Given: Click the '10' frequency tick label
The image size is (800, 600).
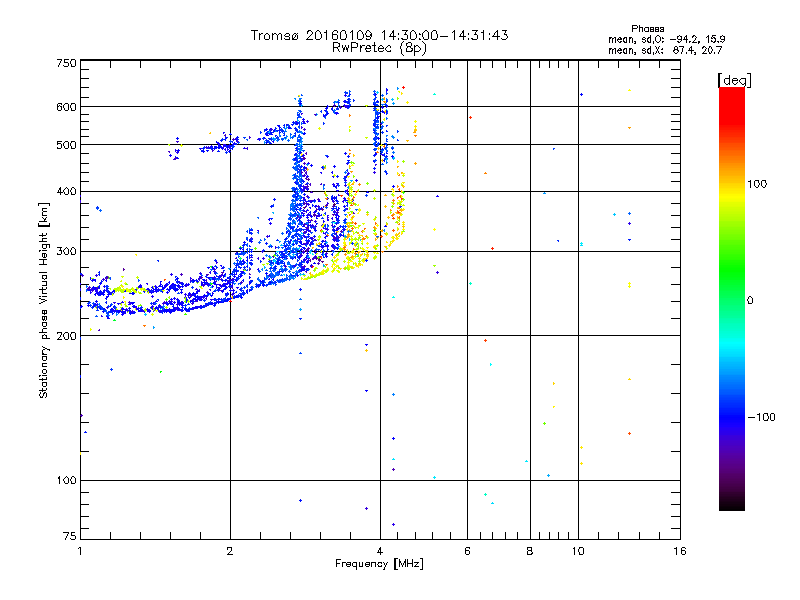Looking at the screenshot, I should coord(578,551).
